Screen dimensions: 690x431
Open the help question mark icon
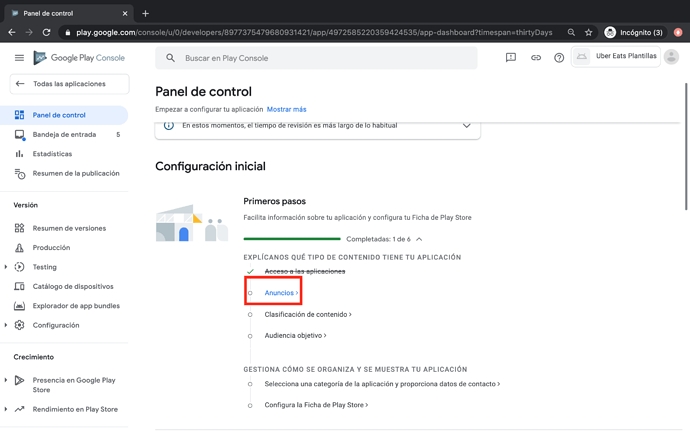[559, 58]
